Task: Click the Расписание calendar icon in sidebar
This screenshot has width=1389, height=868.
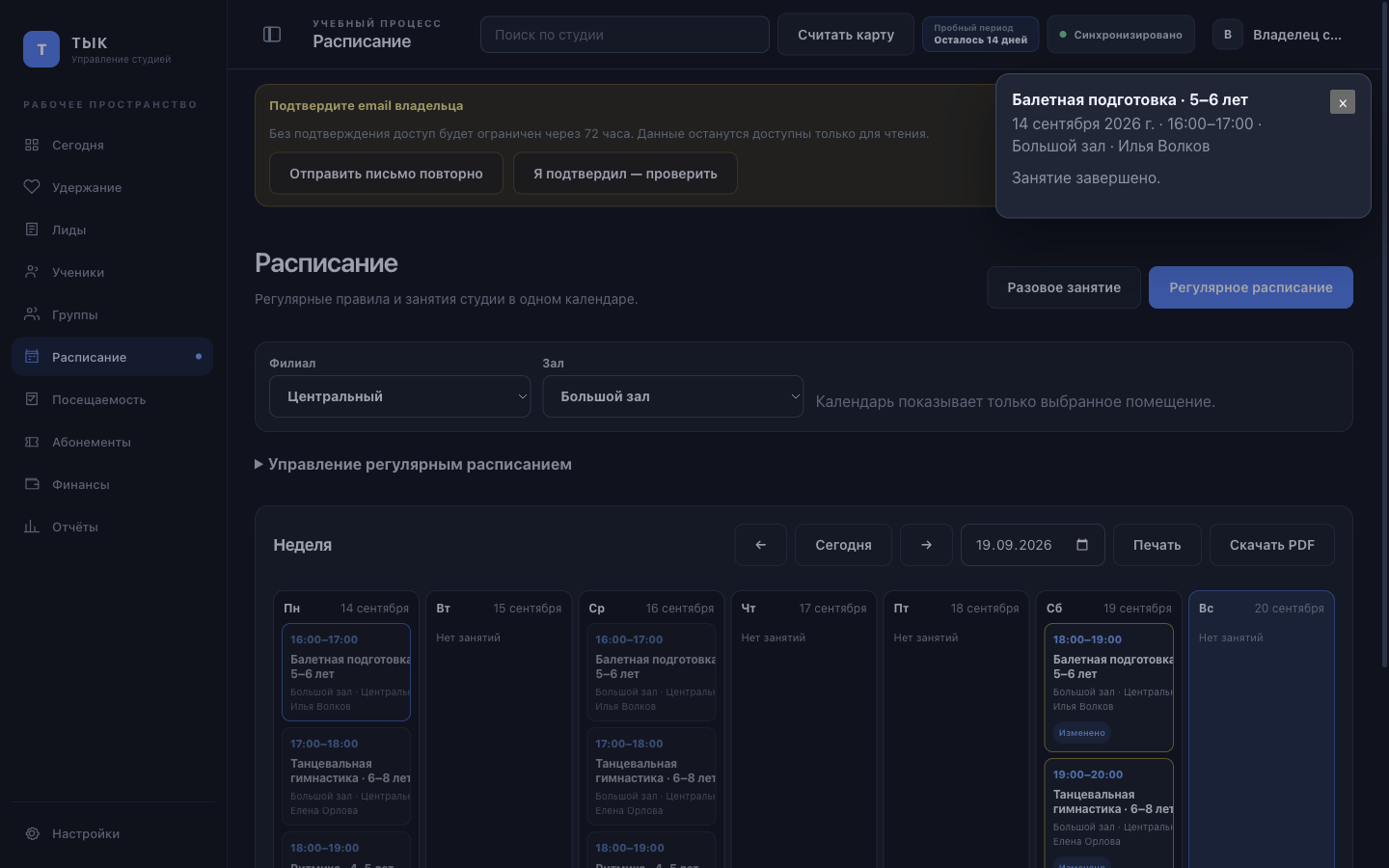Action: point(32,357)
